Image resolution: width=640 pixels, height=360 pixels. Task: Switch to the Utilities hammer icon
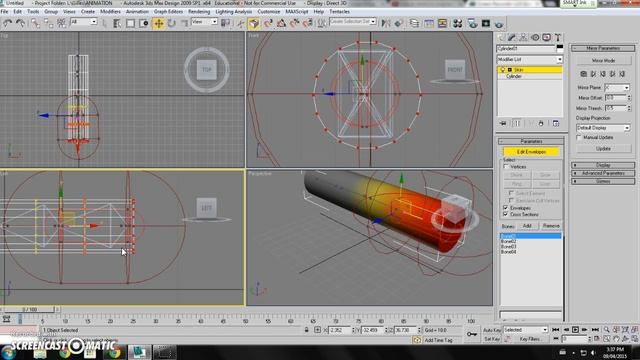click(x=558, y=38)
